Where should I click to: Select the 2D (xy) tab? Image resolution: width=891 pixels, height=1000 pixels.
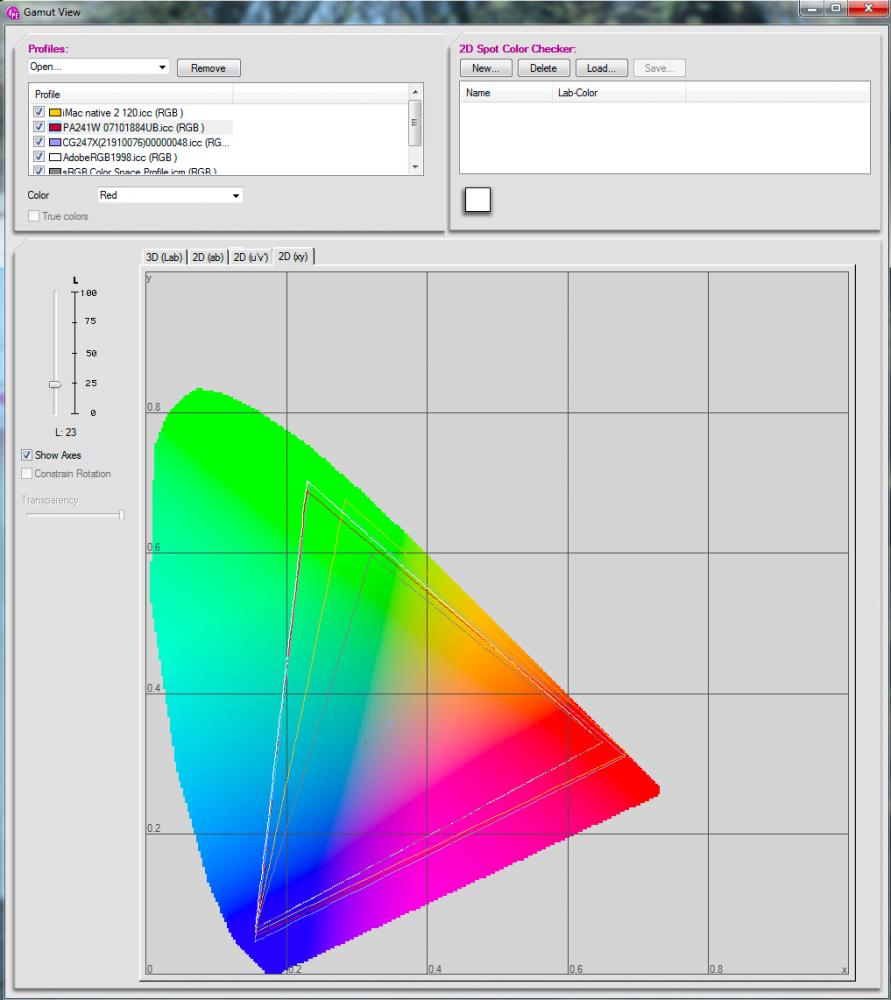click(293, 256)
